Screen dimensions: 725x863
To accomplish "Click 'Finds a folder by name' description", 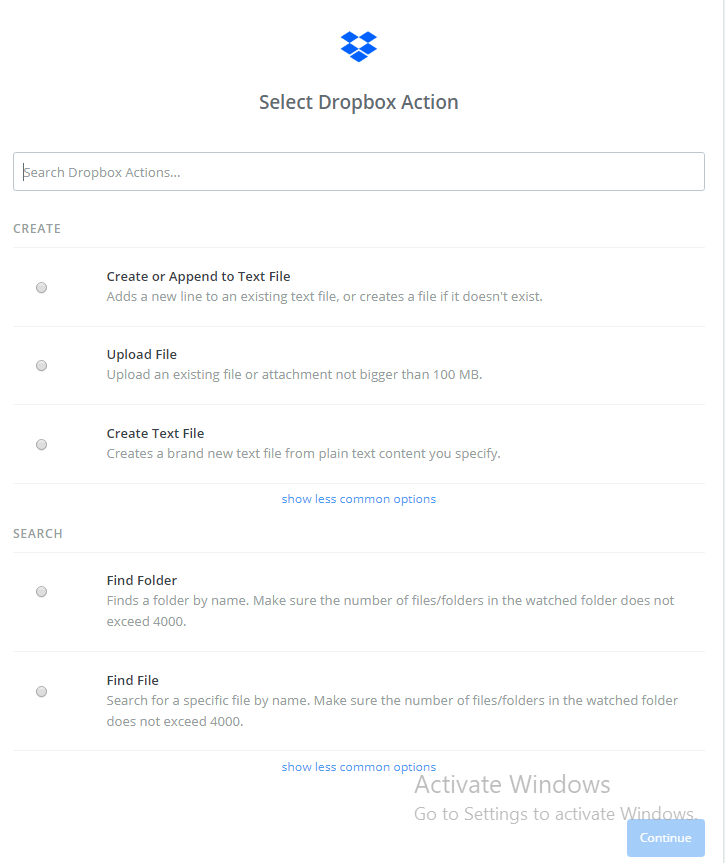I will pyautogui.click(x=390, y=610).
